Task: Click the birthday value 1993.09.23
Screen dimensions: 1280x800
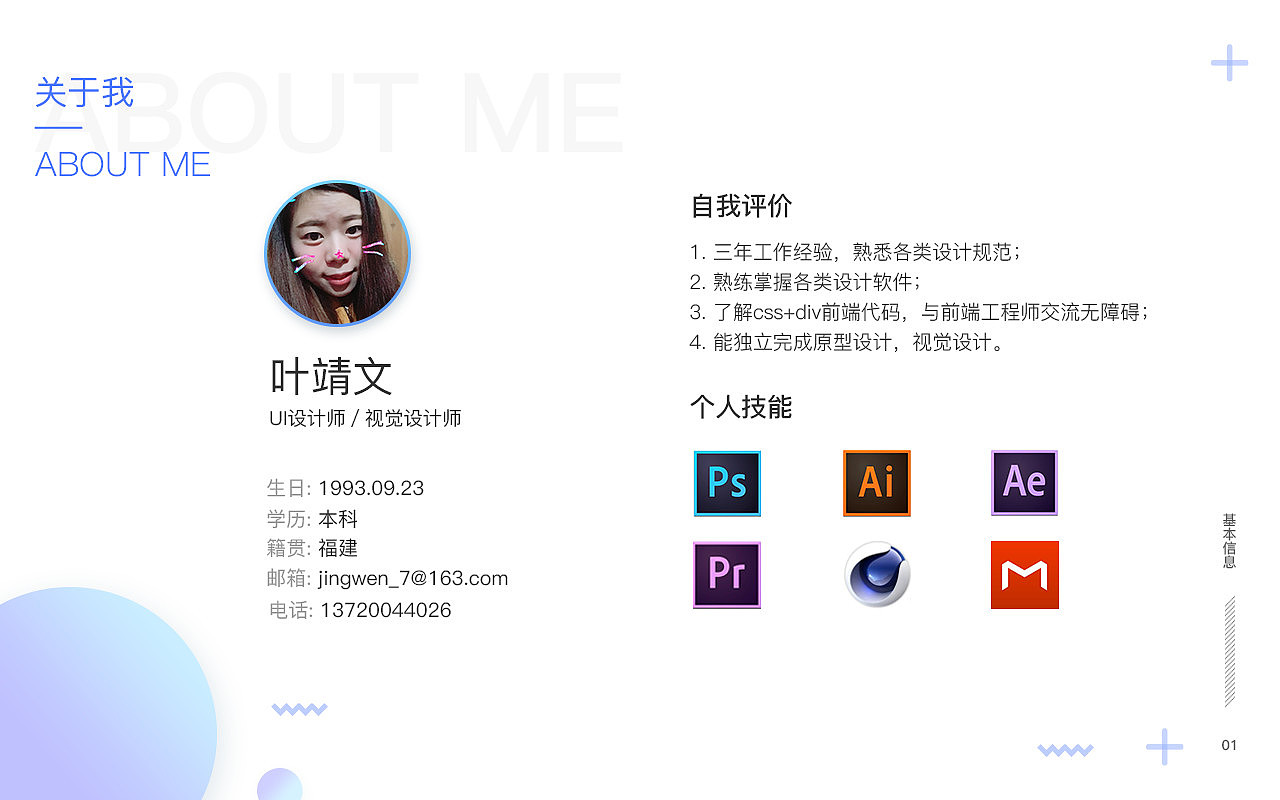Action: click(371, 488)
